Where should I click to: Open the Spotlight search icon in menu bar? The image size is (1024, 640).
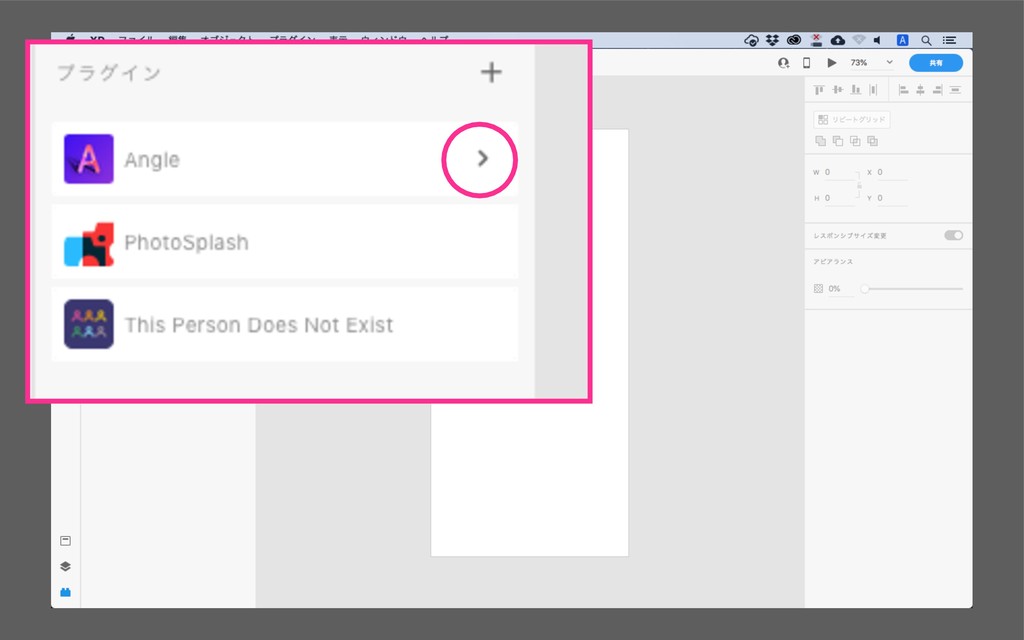[x=926, y=40]
